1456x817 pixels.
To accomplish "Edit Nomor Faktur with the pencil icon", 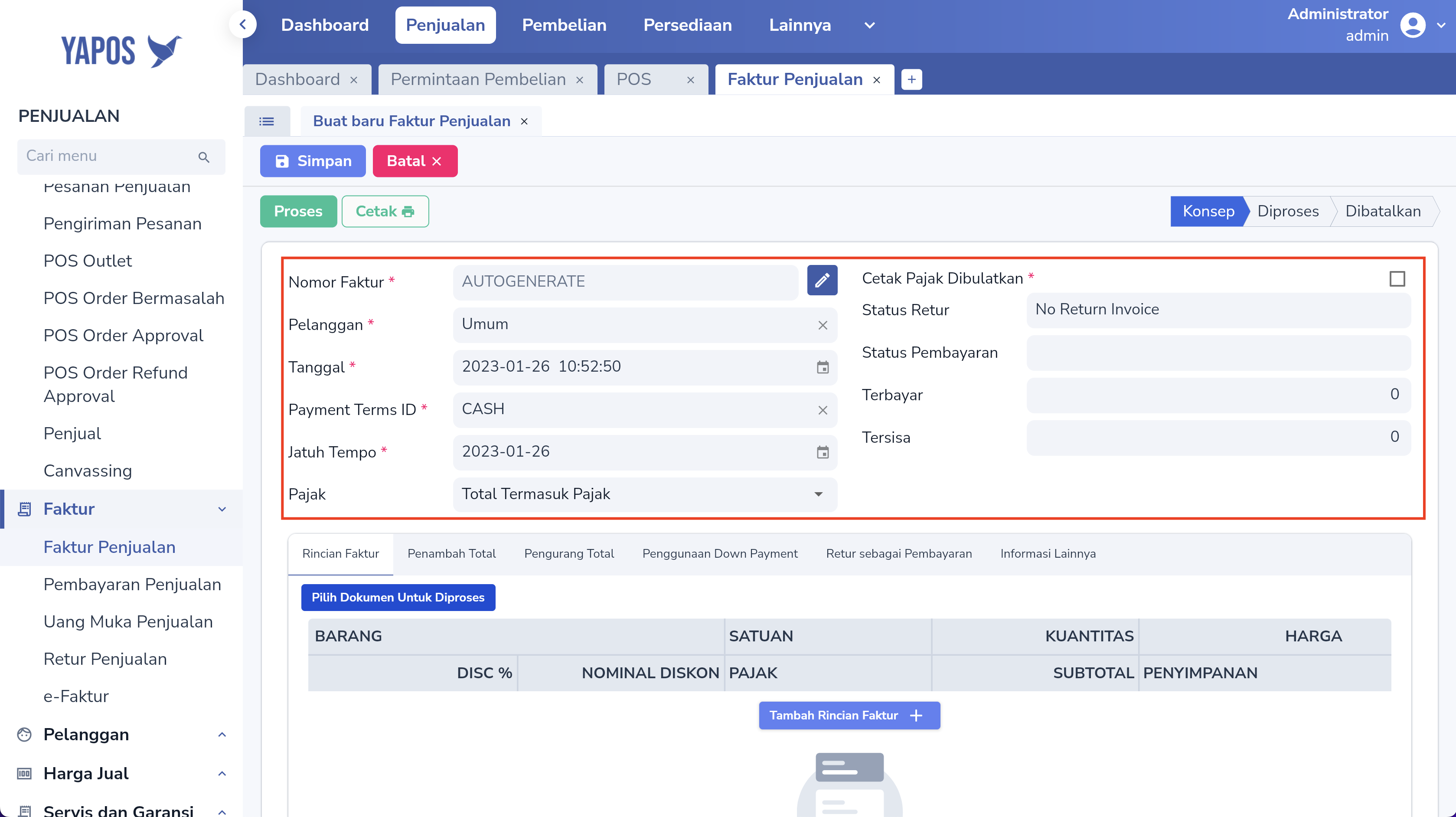I will pyautogui.click(x=822, y=281).
